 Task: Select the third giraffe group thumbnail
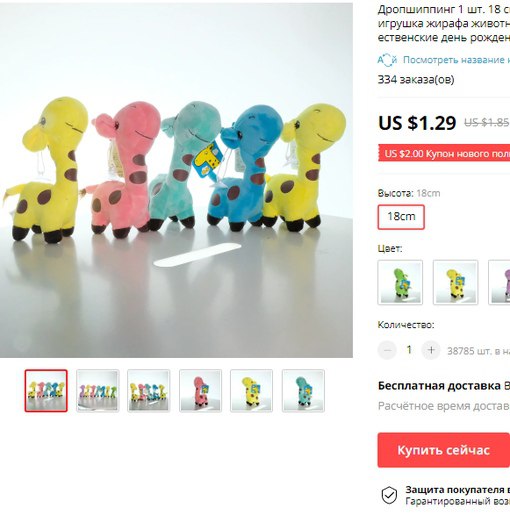(x=149, y=391)
